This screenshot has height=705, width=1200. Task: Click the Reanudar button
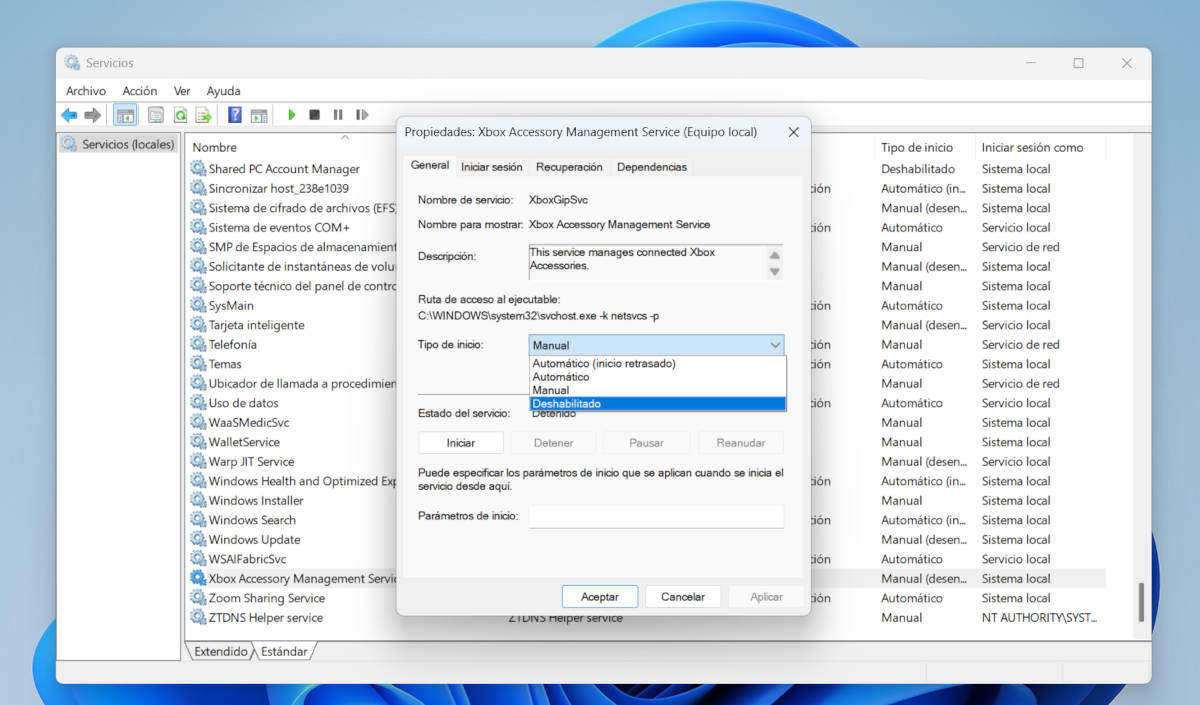pos(741,442)
